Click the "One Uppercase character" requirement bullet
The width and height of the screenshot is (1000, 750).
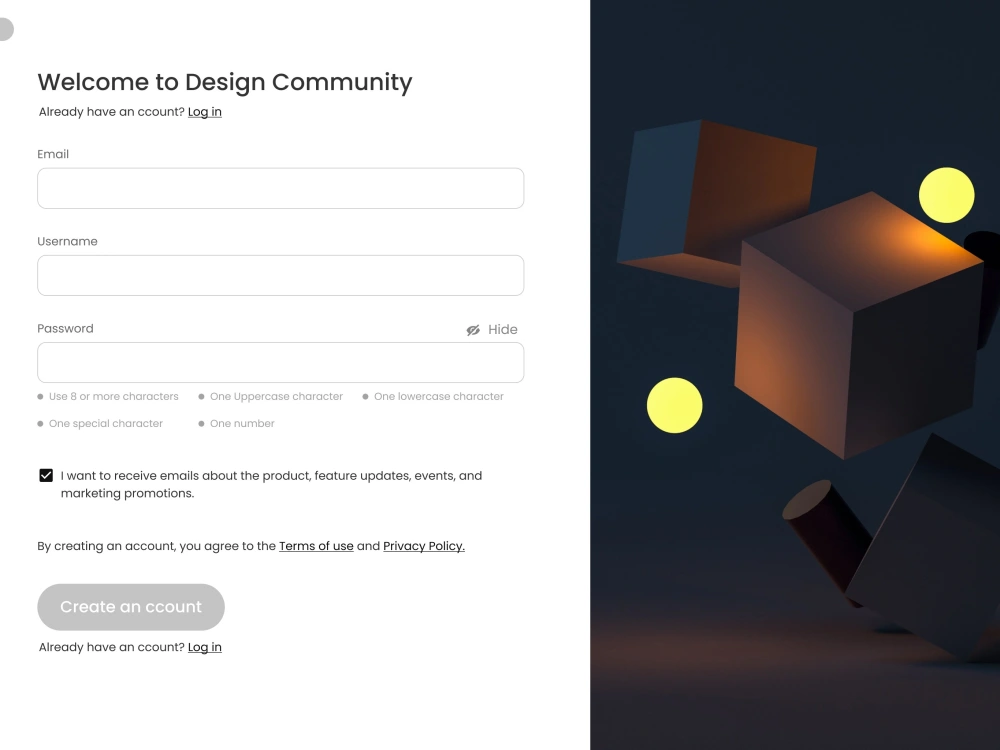pos(270,396)
